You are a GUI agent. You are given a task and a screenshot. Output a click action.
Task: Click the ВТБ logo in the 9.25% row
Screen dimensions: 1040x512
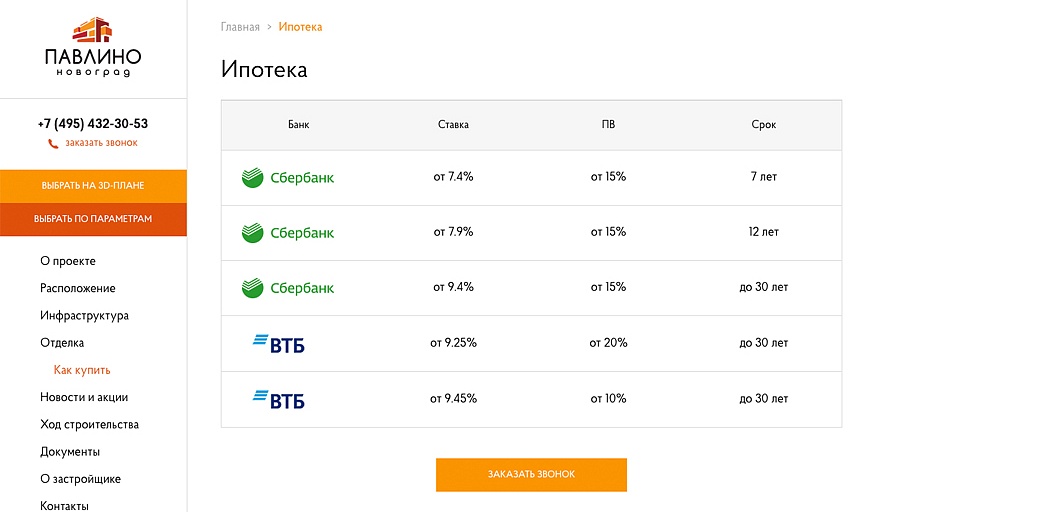[279, 344]
